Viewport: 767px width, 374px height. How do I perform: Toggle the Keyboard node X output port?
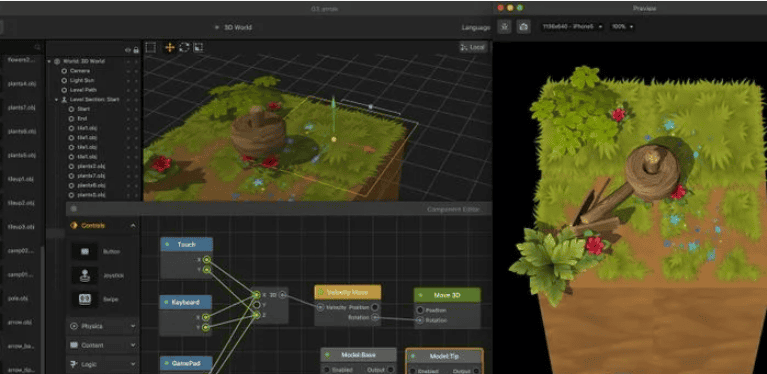click(x=206, y=317)
